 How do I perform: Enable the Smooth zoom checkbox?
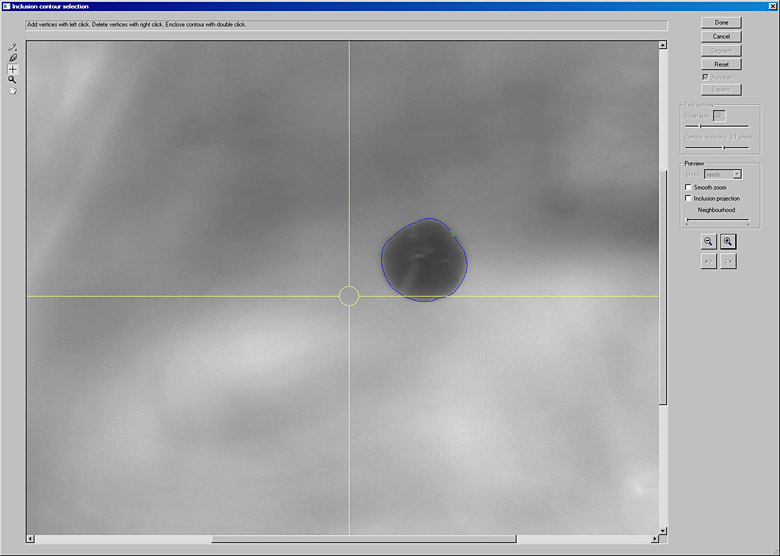[687, 187]
